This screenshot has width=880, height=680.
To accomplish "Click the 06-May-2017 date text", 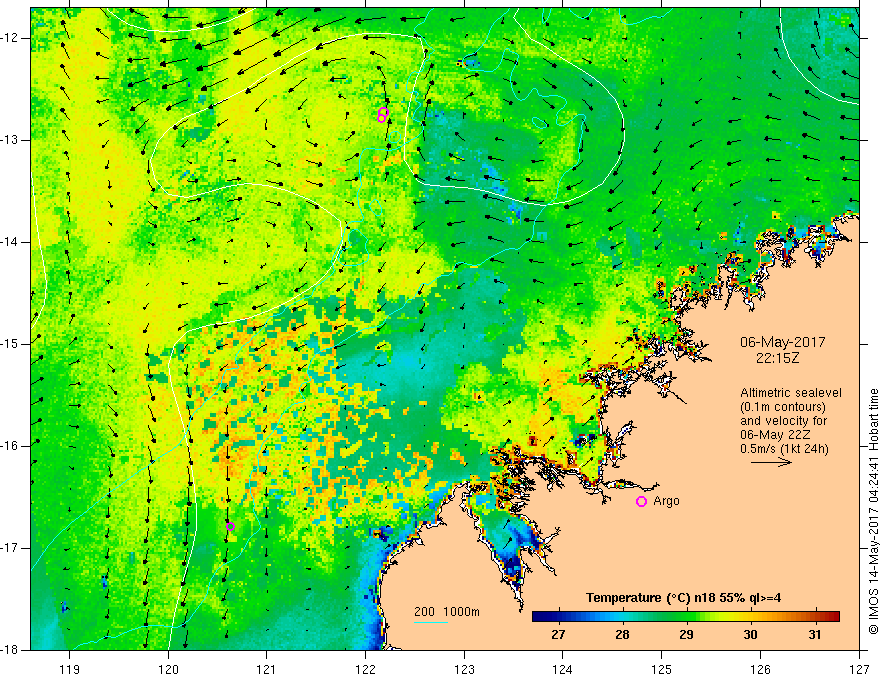I will coord(782,342).
